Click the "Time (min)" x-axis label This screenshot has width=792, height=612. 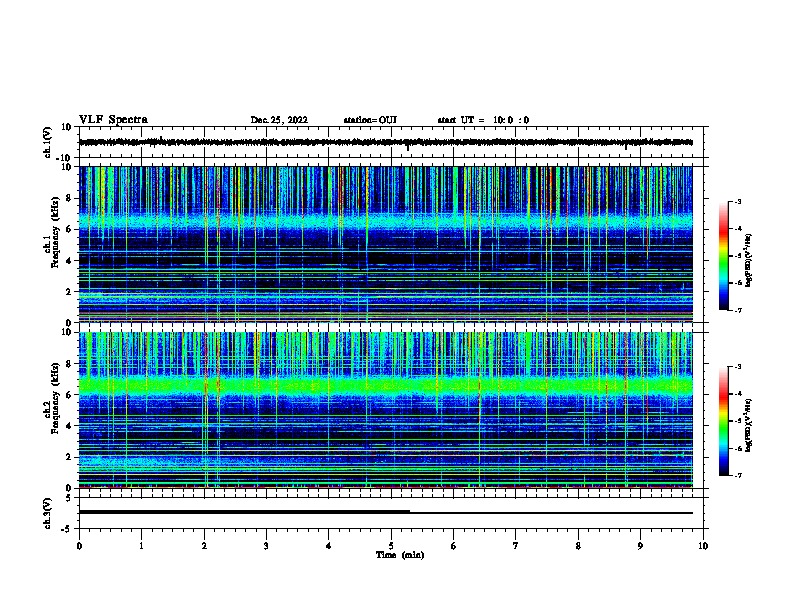coord(400,555)
